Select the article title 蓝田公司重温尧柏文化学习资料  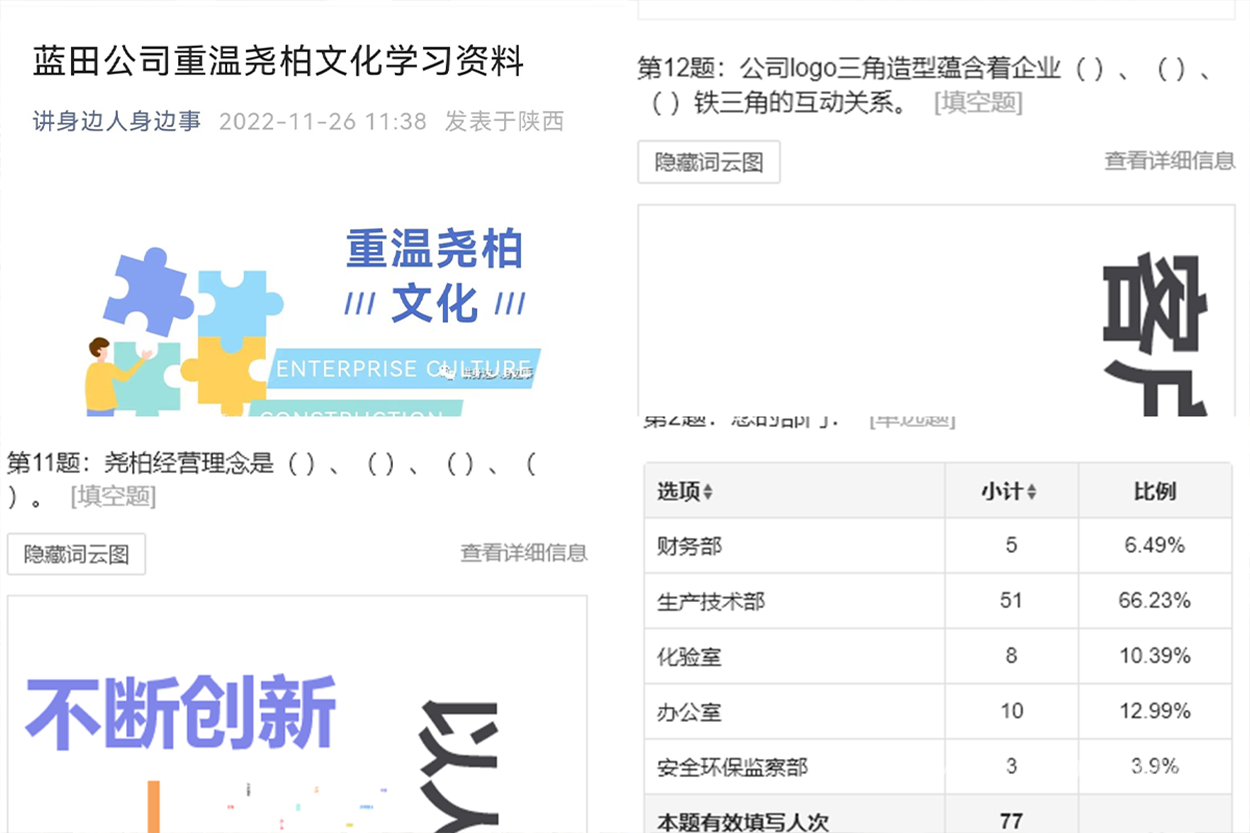[x=279, y=61]
